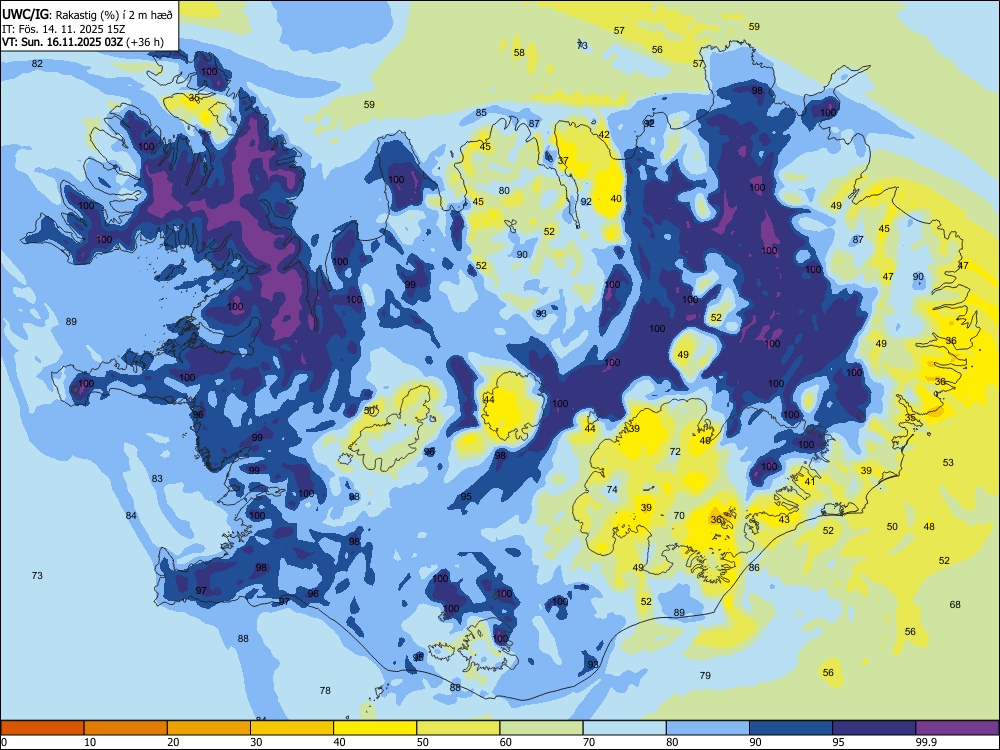The height and width of the screenshot is (750, 1000).
Task: Click the '10' legend scale label
Action: click(90, 742)
